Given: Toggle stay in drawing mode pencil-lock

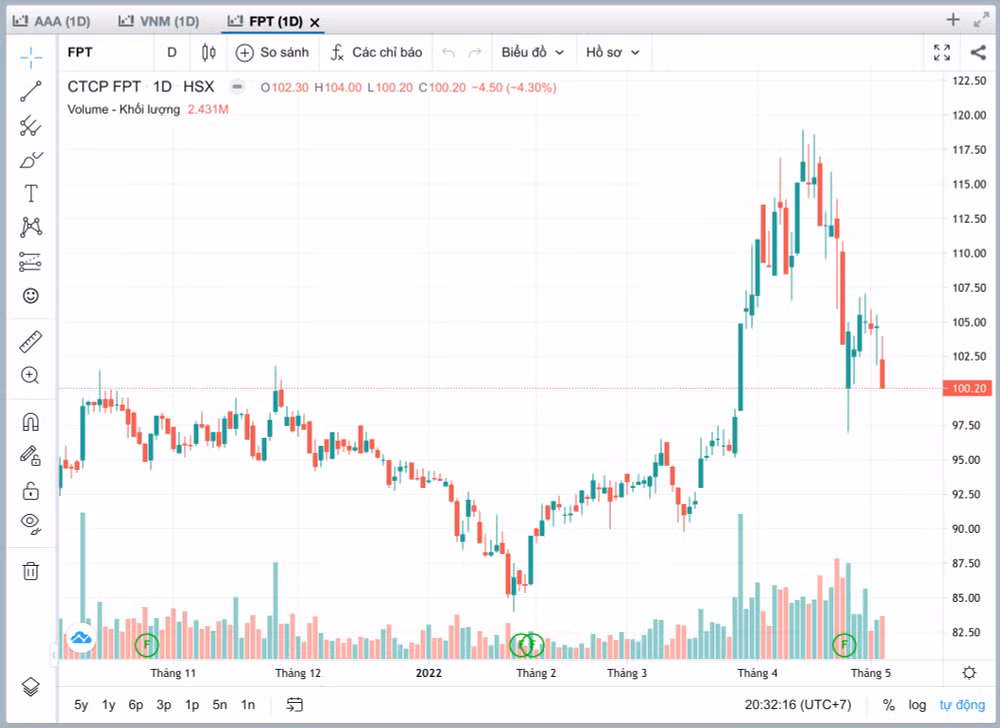Looking at the screenshot, I should coord(31,456).
